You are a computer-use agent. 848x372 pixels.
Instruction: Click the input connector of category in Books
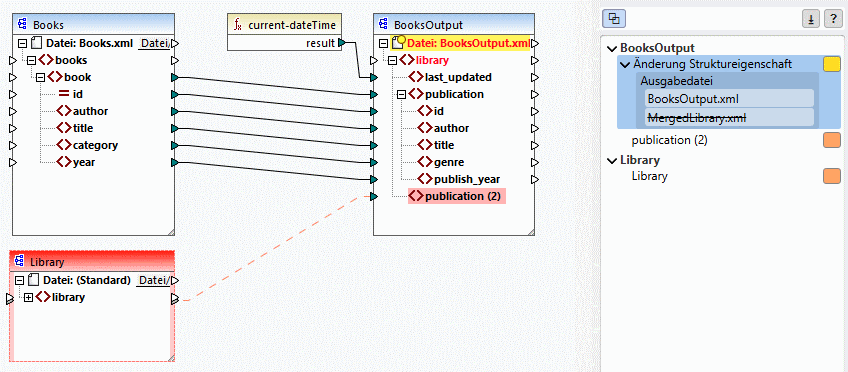tap(13, 145)
